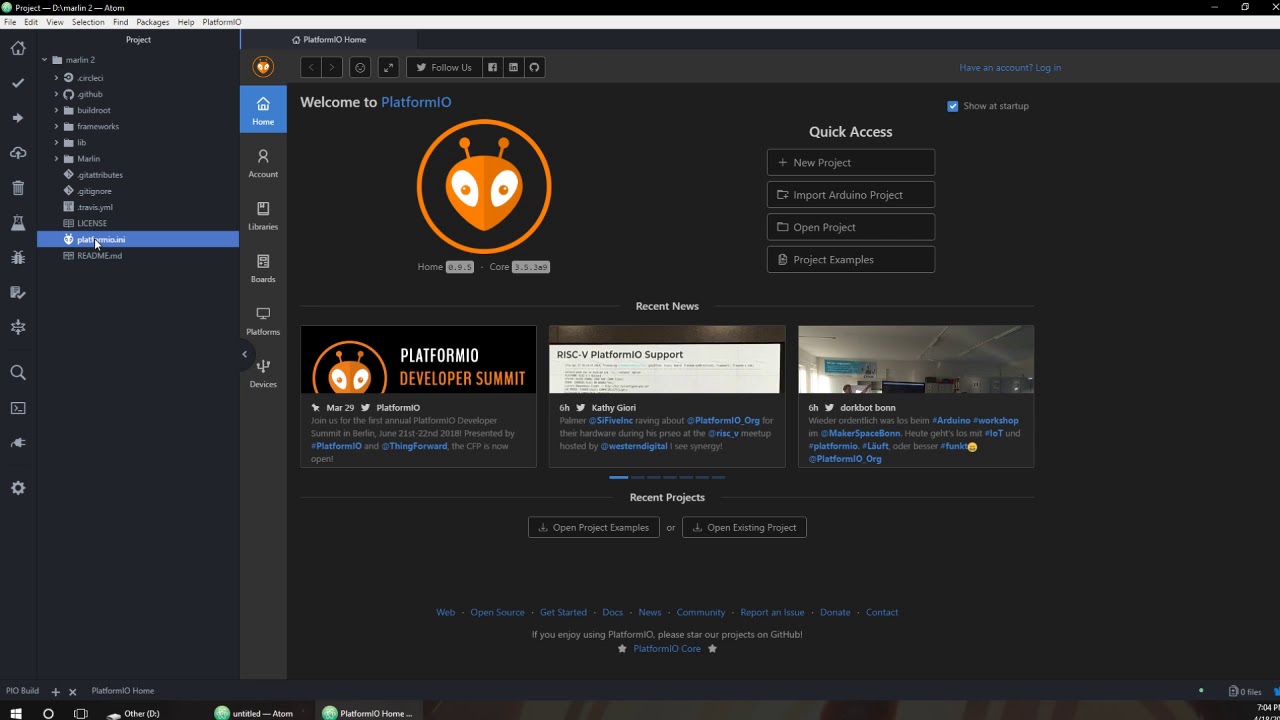Click the cloud upload remote icon
This screenshot has height=720, width=1280.
point(18,153)
